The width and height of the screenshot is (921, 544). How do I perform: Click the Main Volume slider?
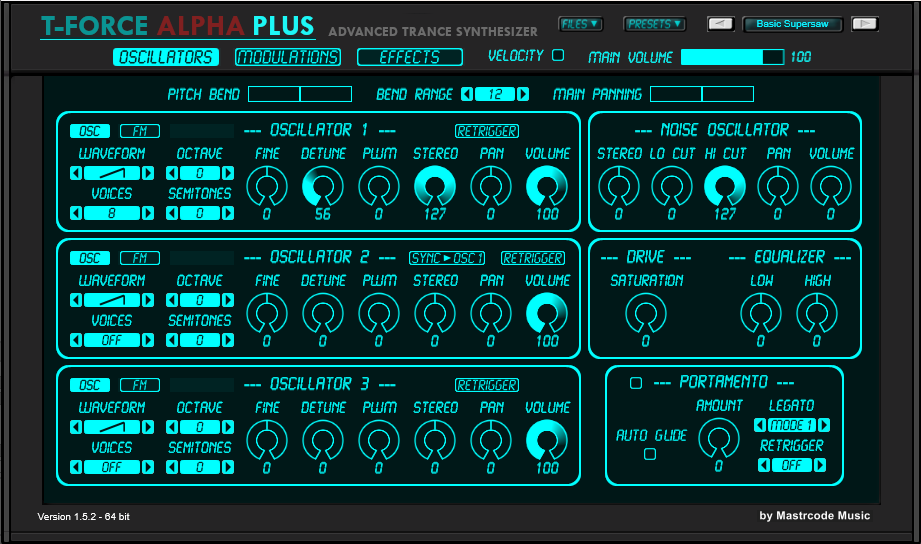[x=732, y=57]
